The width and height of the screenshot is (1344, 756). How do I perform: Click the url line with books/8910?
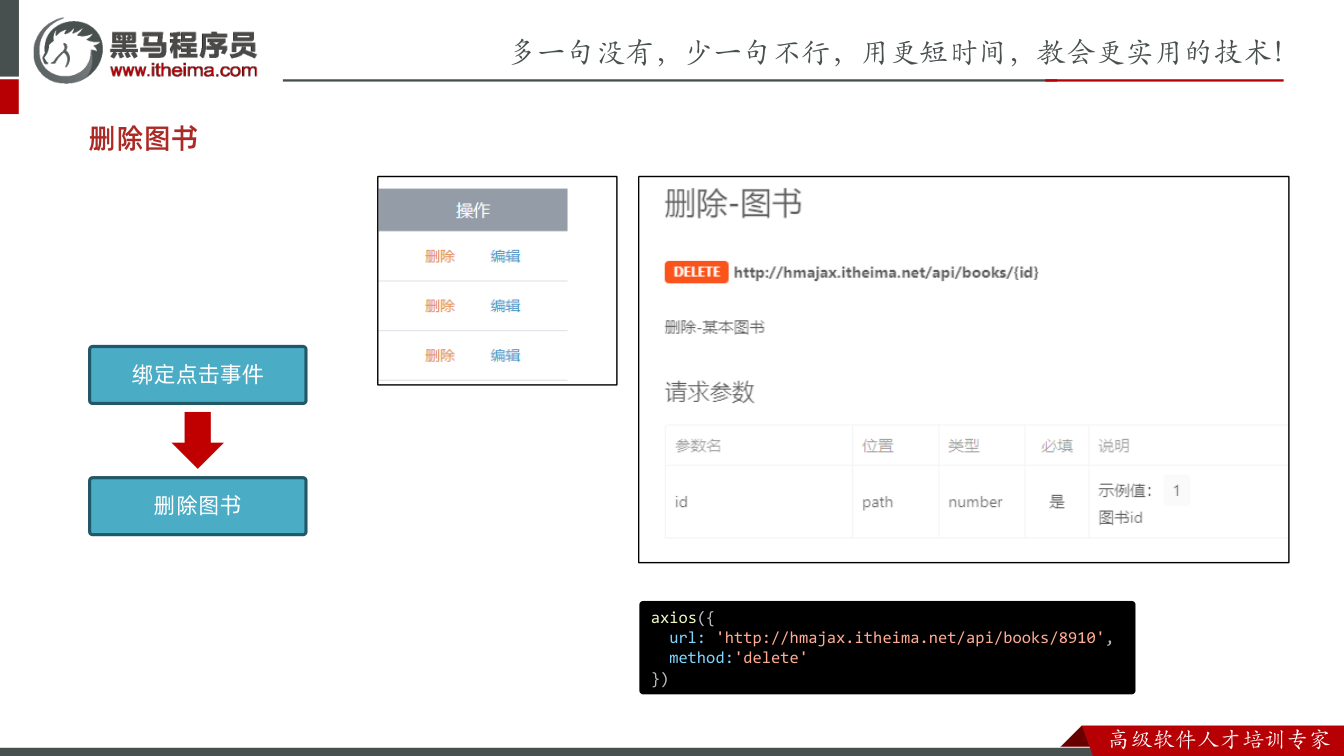click(891, 638)
